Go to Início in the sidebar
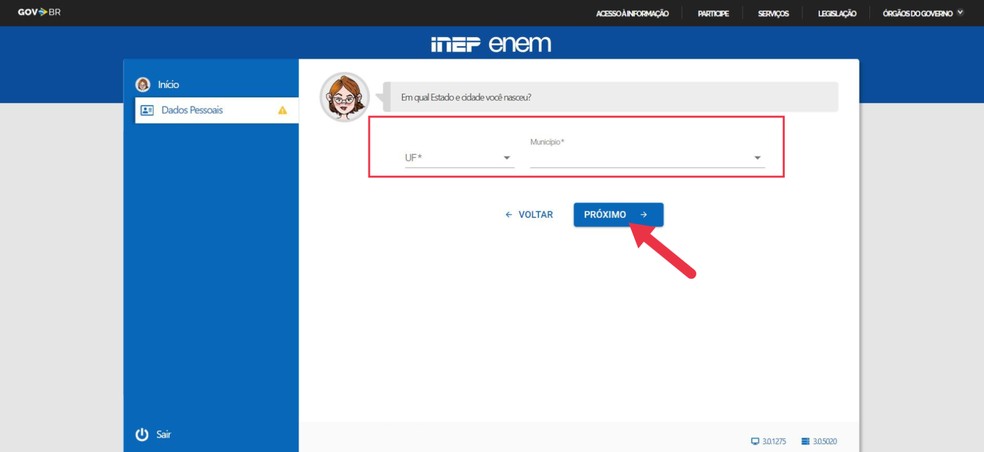 click(x=168, y=85)
